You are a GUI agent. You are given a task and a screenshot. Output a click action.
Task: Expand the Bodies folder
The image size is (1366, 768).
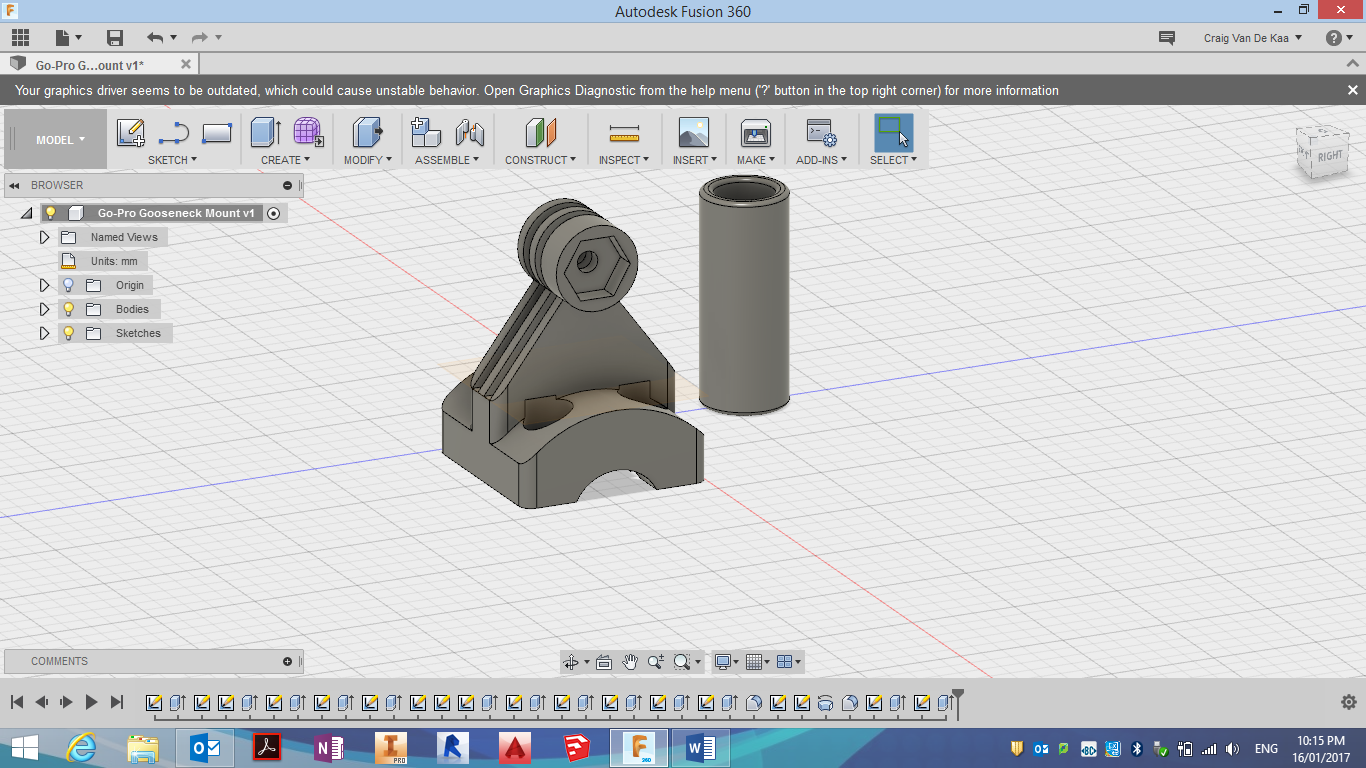pos(44,309)
